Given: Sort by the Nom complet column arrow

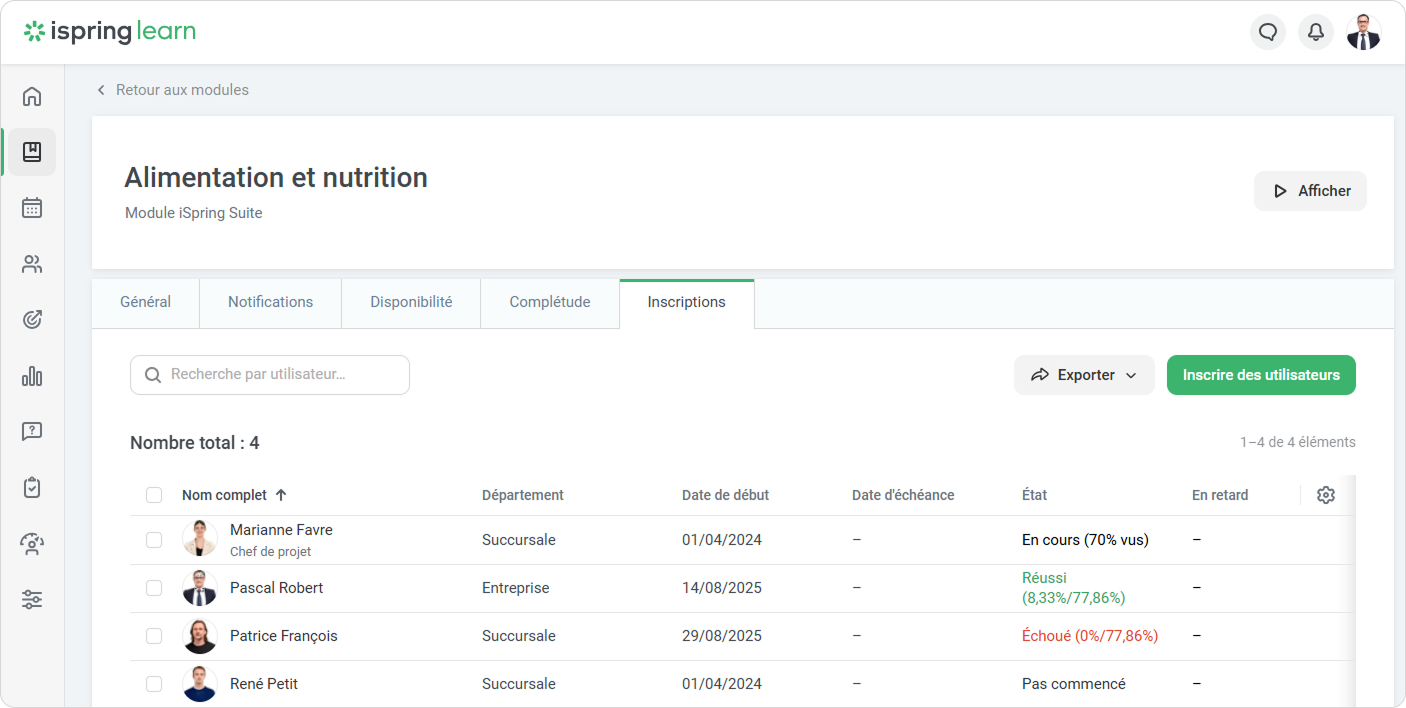Looking at the screenshot, I should [x=281, y=495].
